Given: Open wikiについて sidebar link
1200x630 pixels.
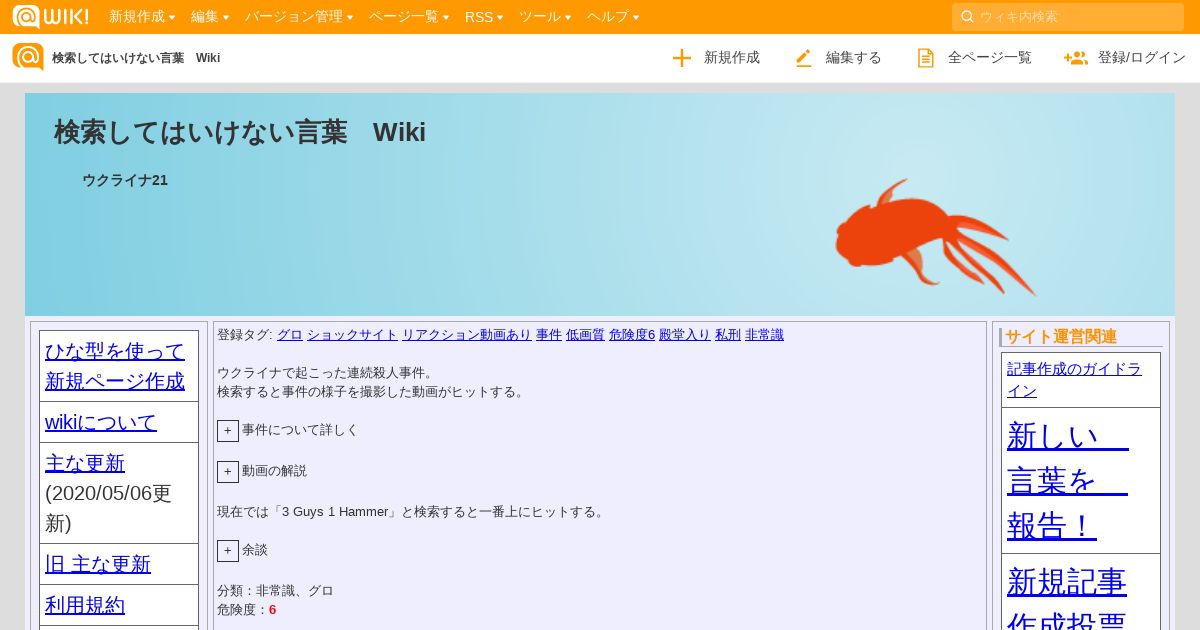Looking at the screenshot, I should coord(101,422).
